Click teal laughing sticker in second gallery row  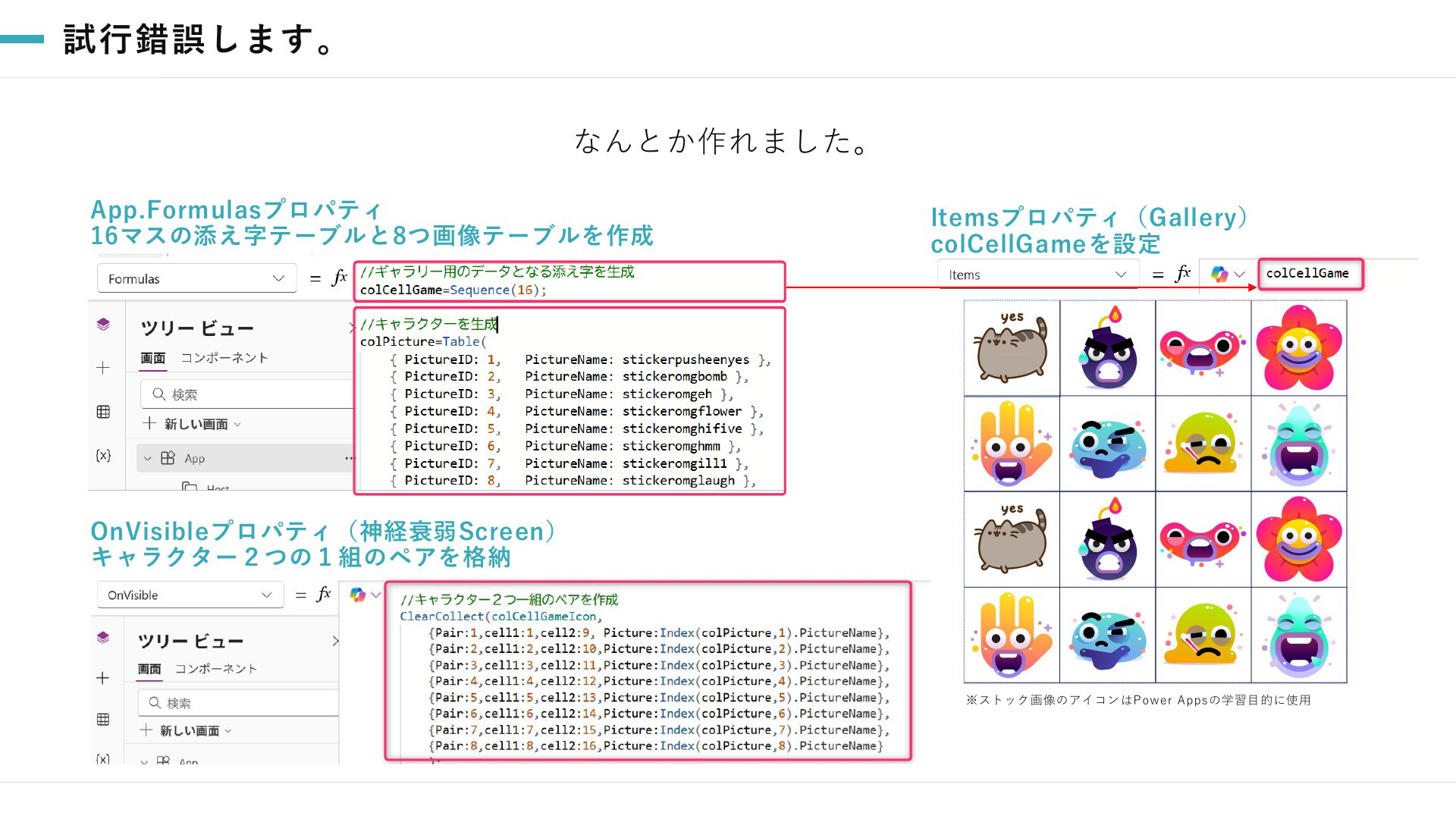(x=1298, y=444)
